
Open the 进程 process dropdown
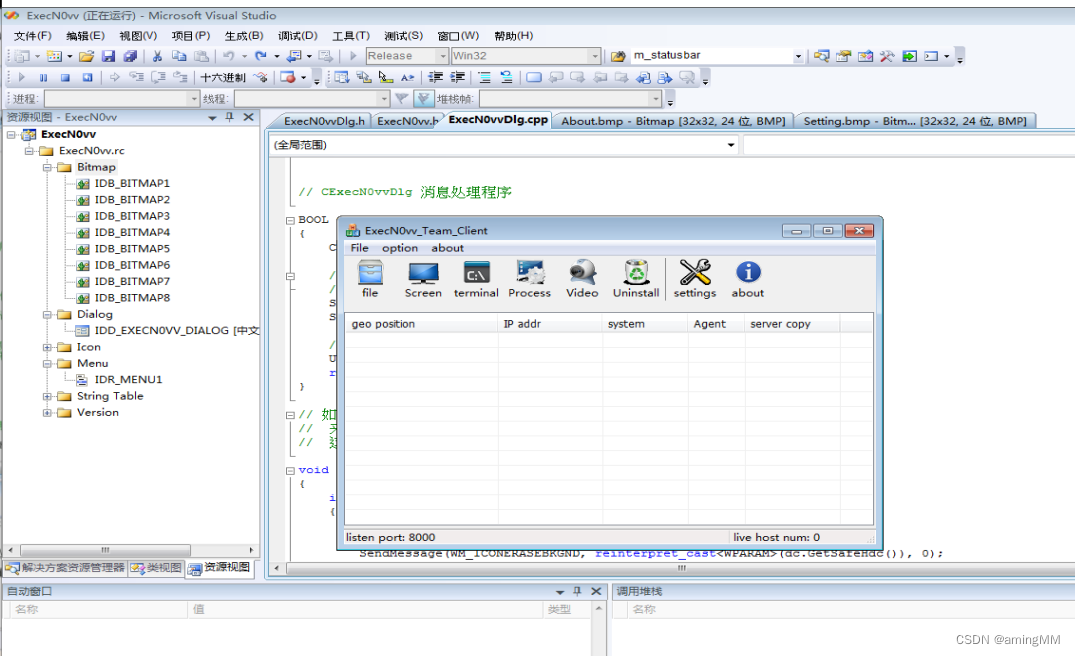(x=193, y=99)
